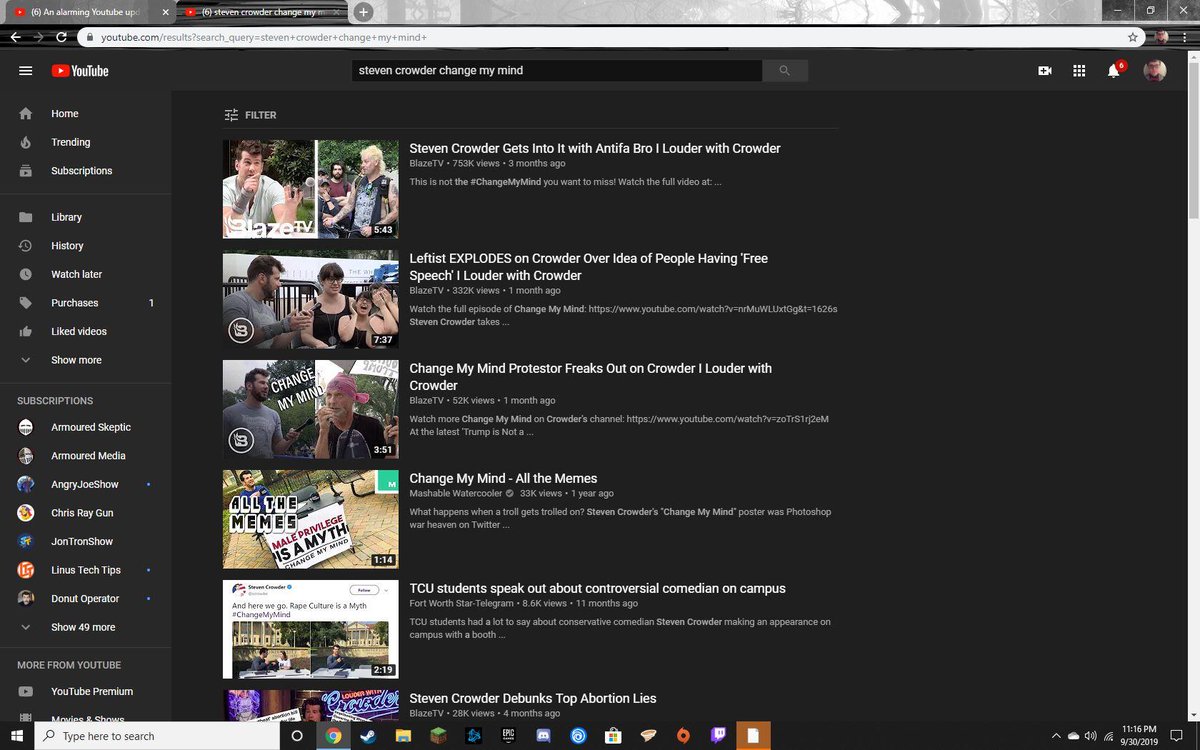Open Steam from the taskbar
Screen dimensions: 1200x750
click(x=368, y=736)
